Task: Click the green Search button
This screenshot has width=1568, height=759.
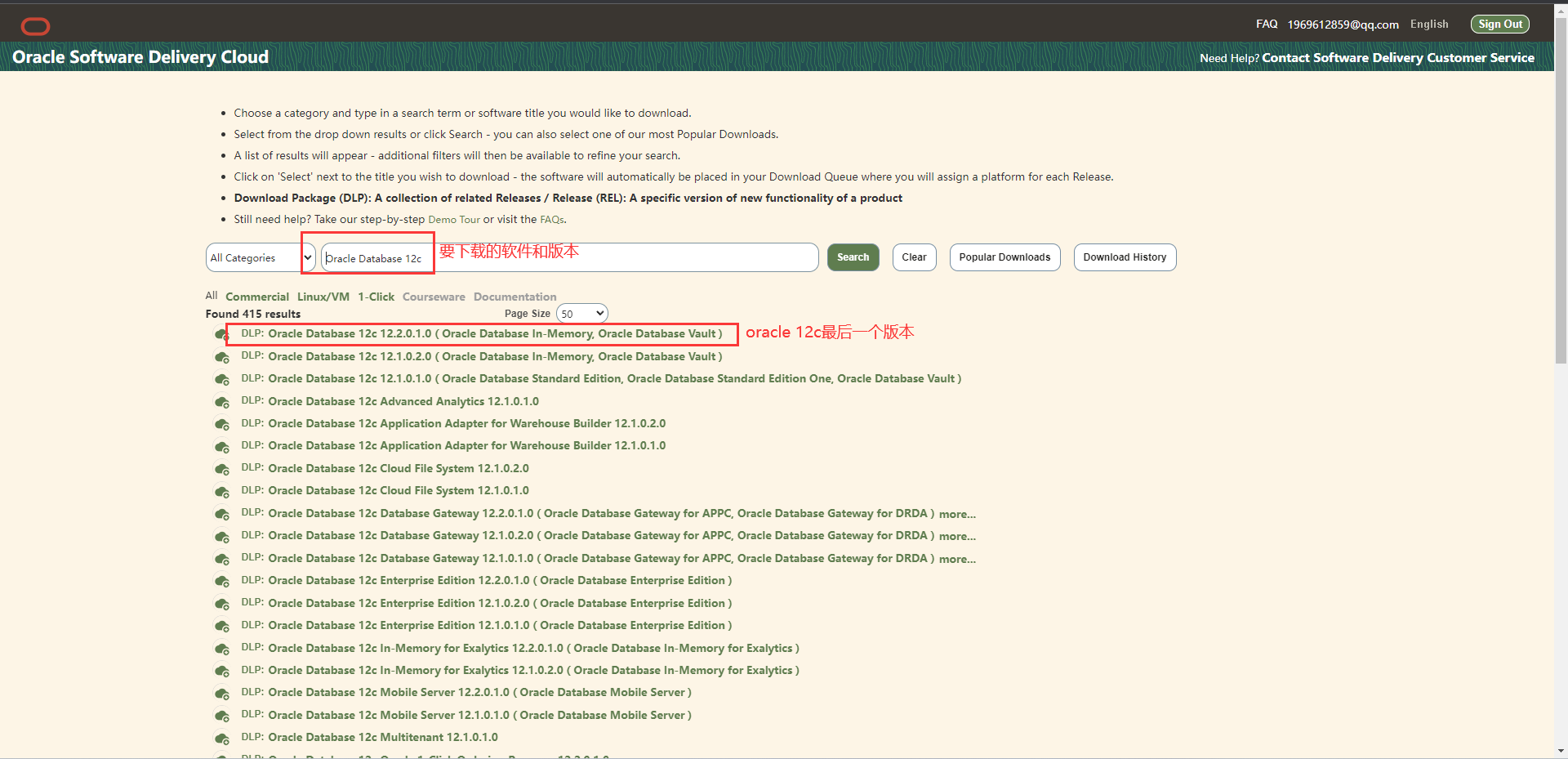Action: [x=853, y=257]
